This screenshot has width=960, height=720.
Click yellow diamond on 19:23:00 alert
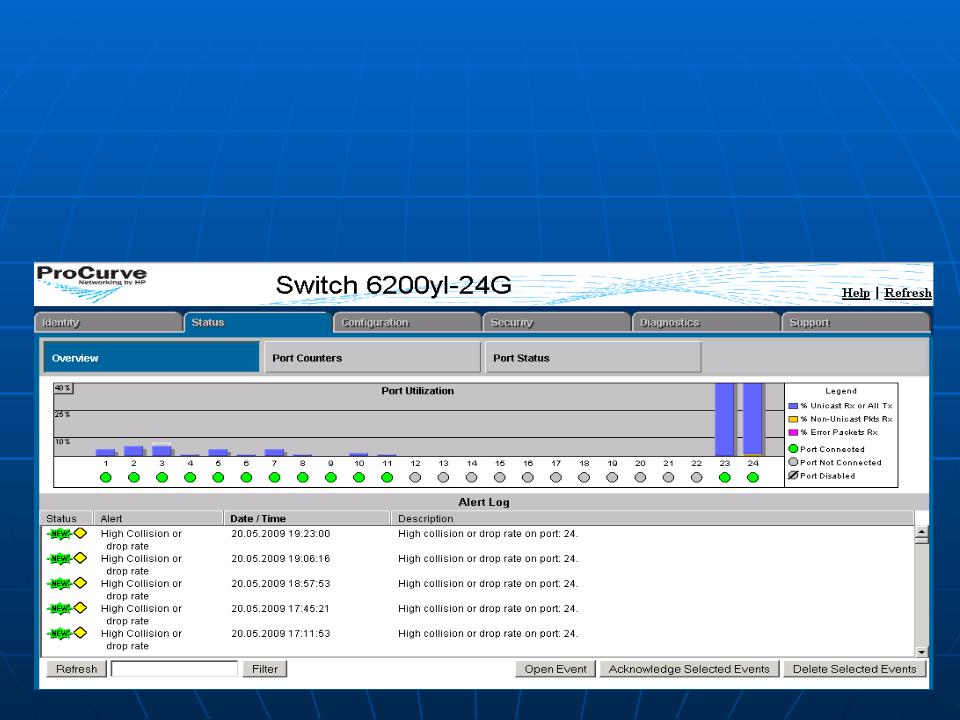point(80,533)
